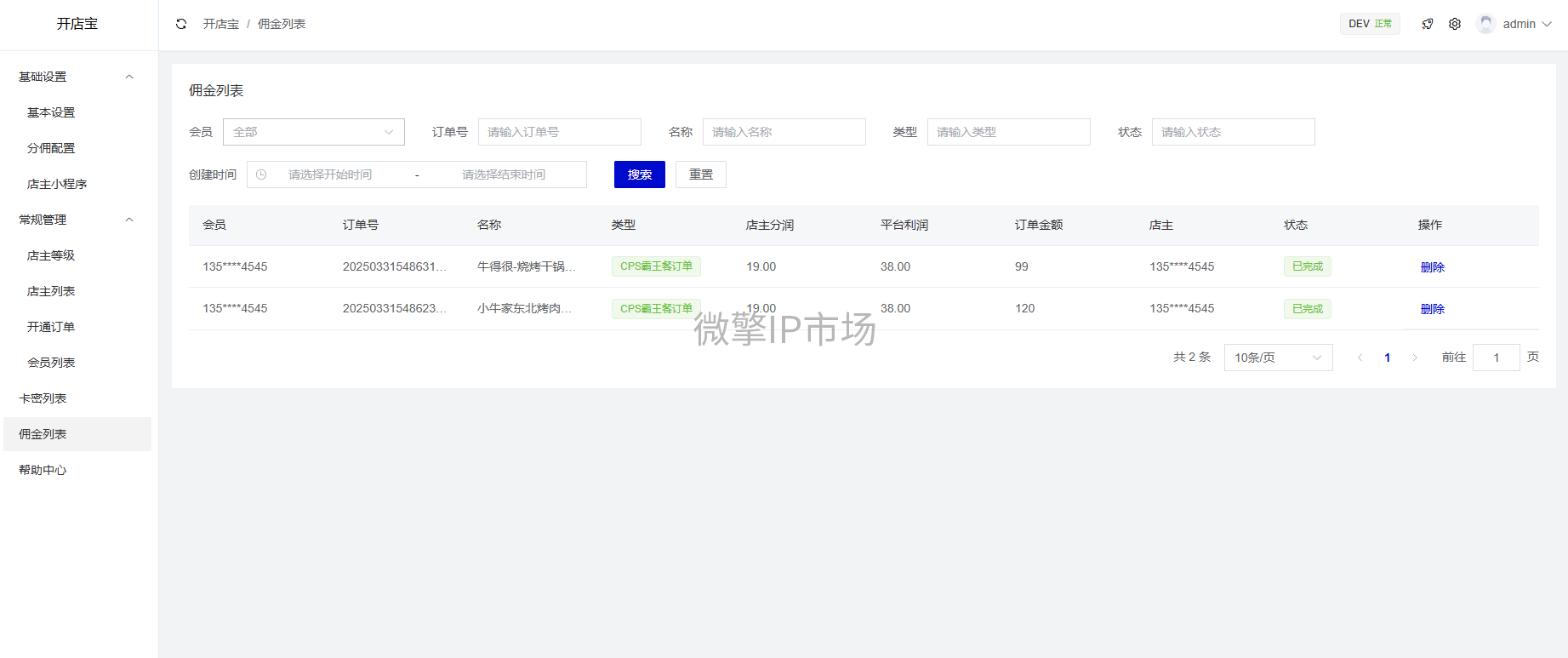Go to the previous page arrow
Screen dimensions: 1568x658
(1360, 358)
